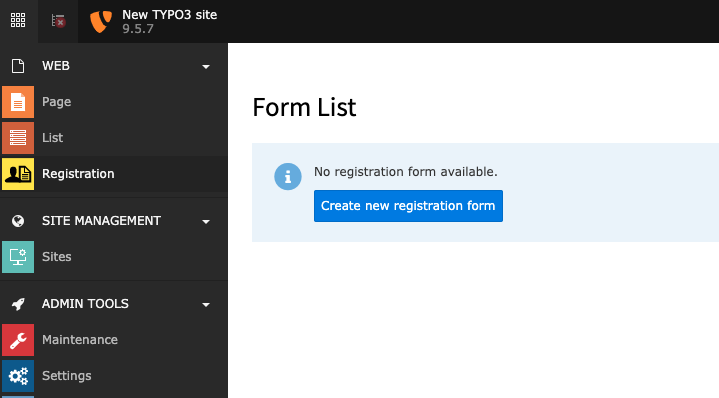This screenshot has width=719, height=398.
Task: Click the Sites module icon
Action: coord(18,257)
